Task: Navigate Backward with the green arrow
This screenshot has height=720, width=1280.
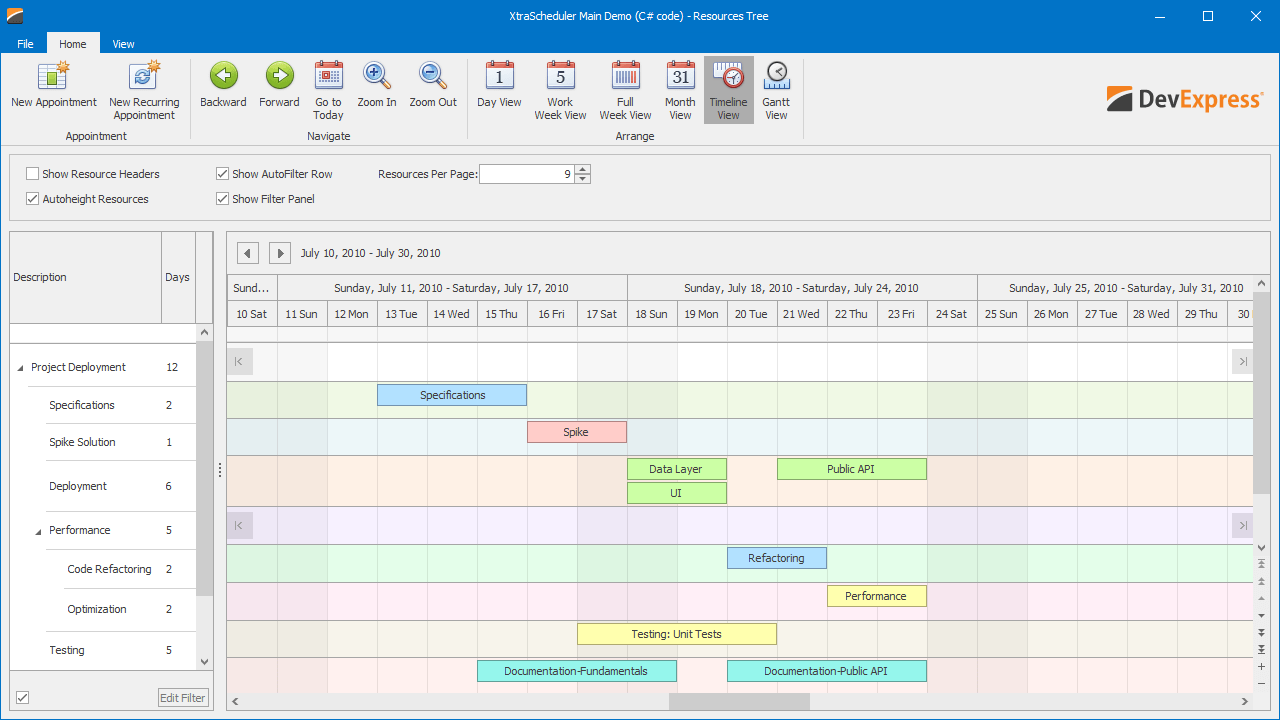Action: point(223,78)
